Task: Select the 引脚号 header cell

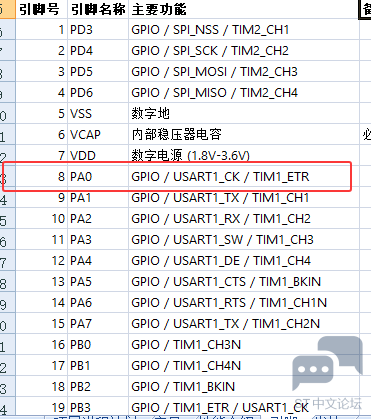Action: click(x=42, y=9)
